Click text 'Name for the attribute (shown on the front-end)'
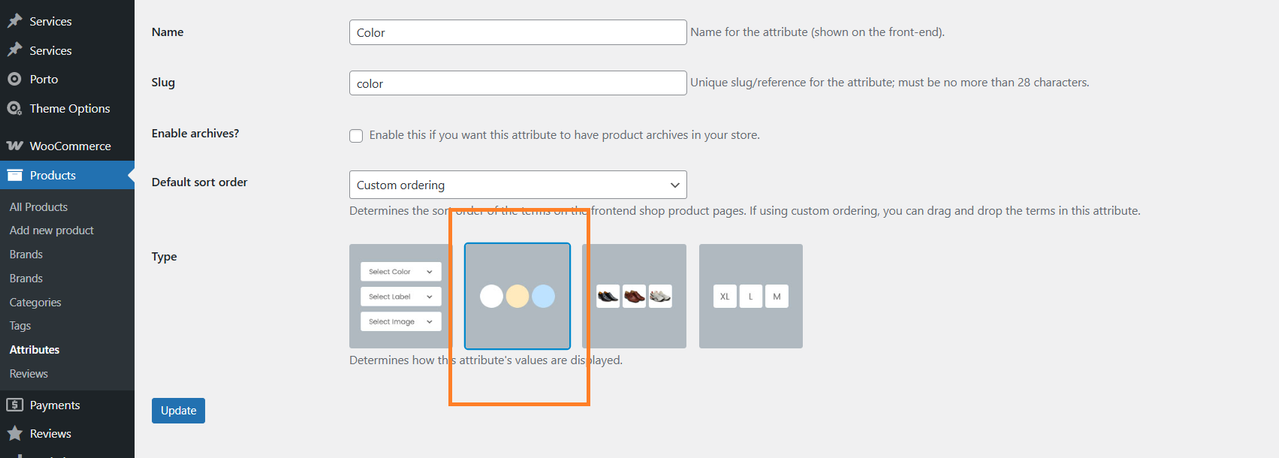 818,32
